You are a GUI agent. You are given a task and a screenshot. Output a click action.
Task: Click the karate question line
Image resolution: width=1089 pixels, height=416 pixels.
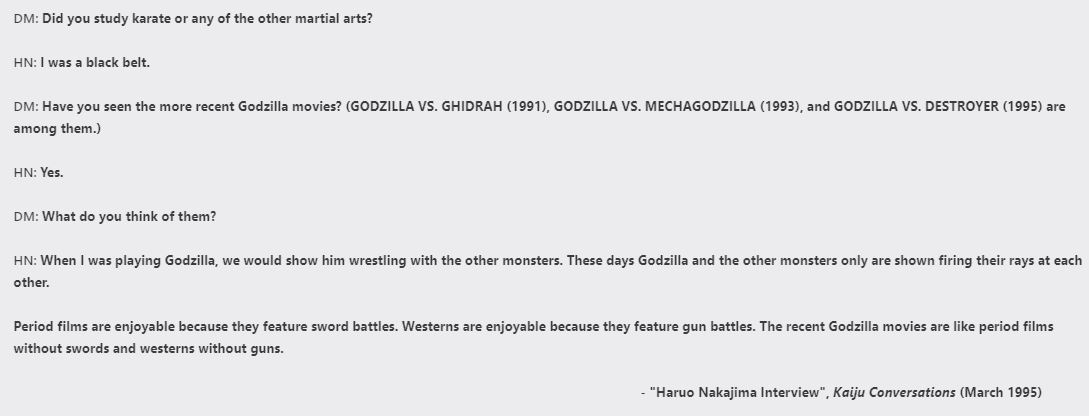(207, 20)
